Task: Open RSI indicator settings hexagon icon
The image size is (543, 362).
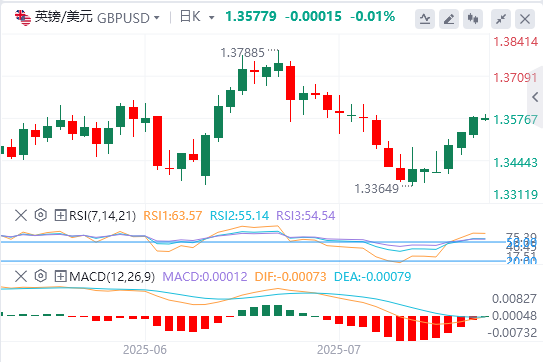Action: click(41, 215)
